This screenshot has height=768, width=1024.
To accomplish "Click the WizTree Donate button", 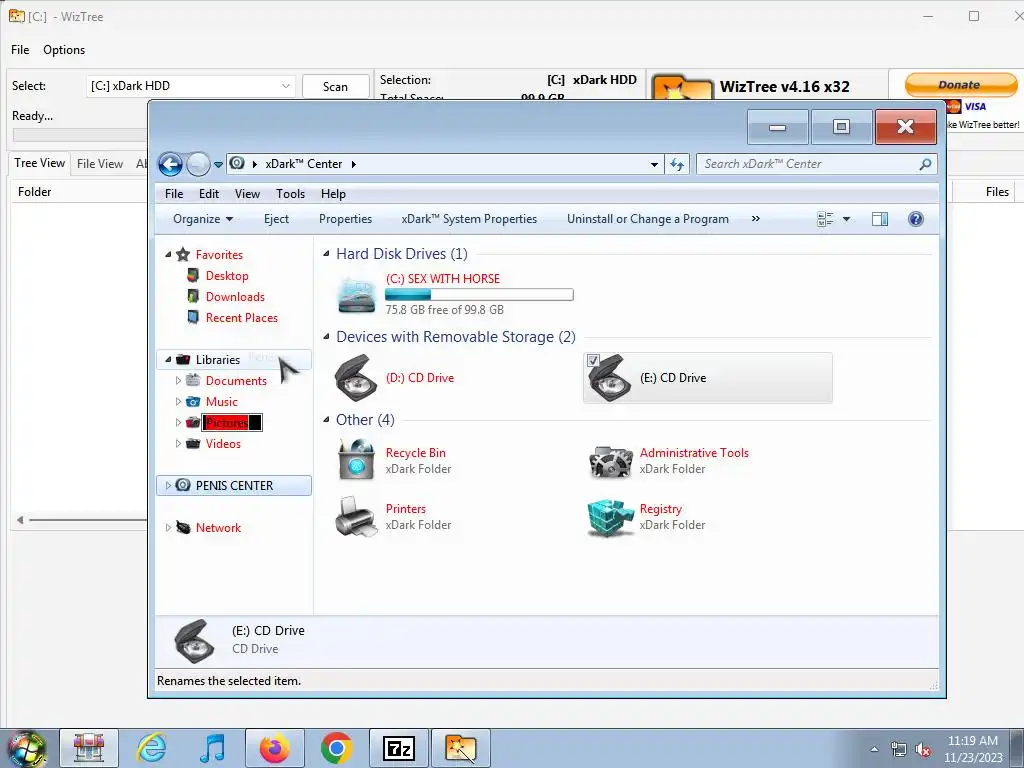I will [960, 84].
